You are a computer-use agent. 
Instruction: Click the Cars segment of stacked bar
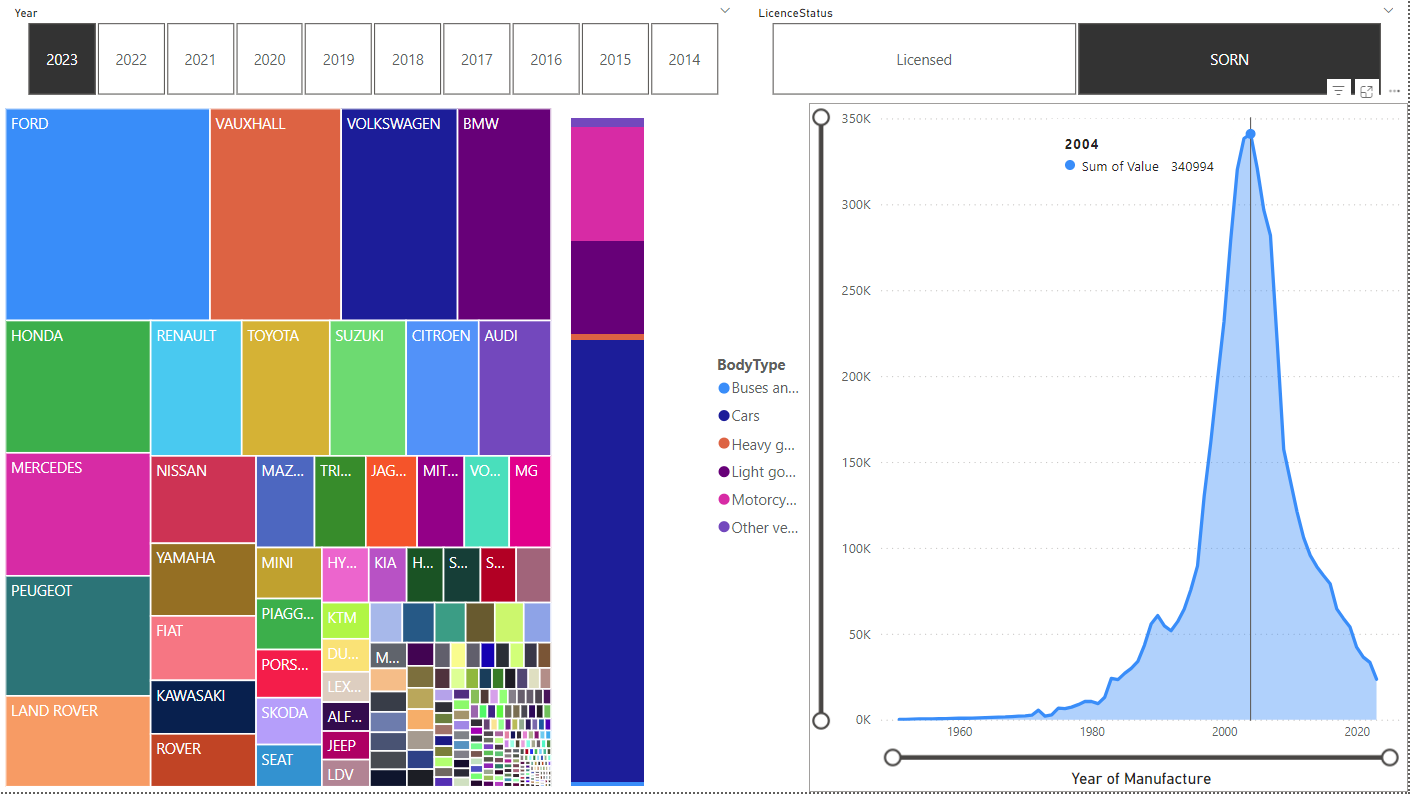[x=607, y=560]
